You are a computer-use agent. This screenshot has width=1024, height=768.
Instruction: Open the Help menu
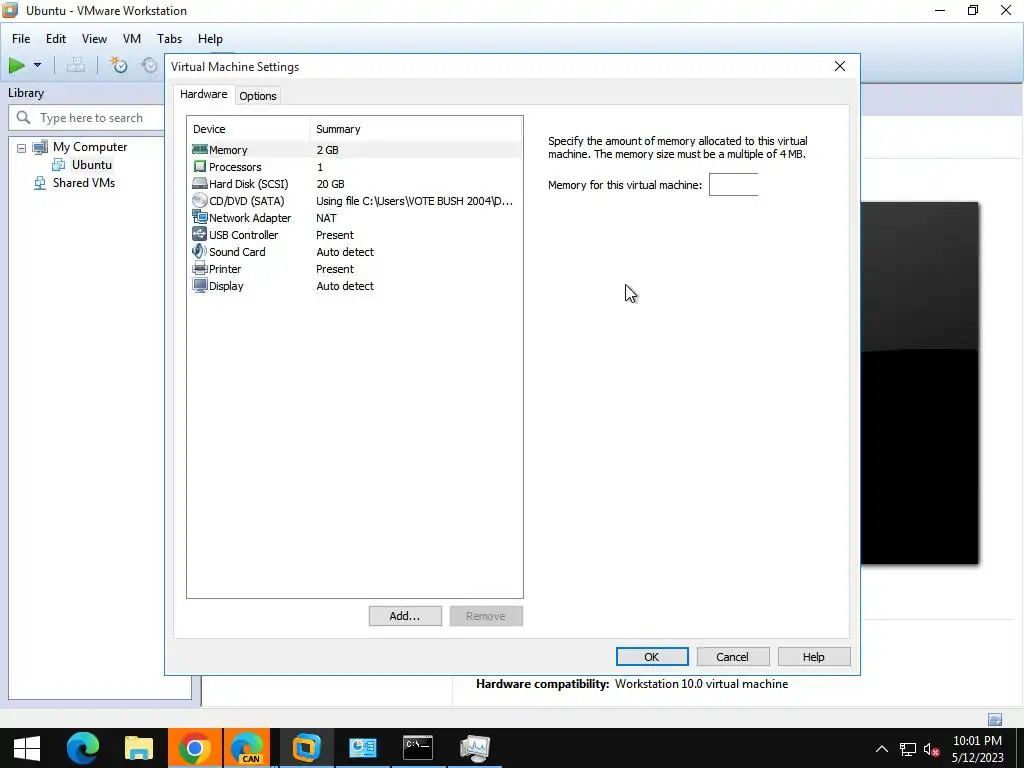pyautogui.click(x=210, y=39)
